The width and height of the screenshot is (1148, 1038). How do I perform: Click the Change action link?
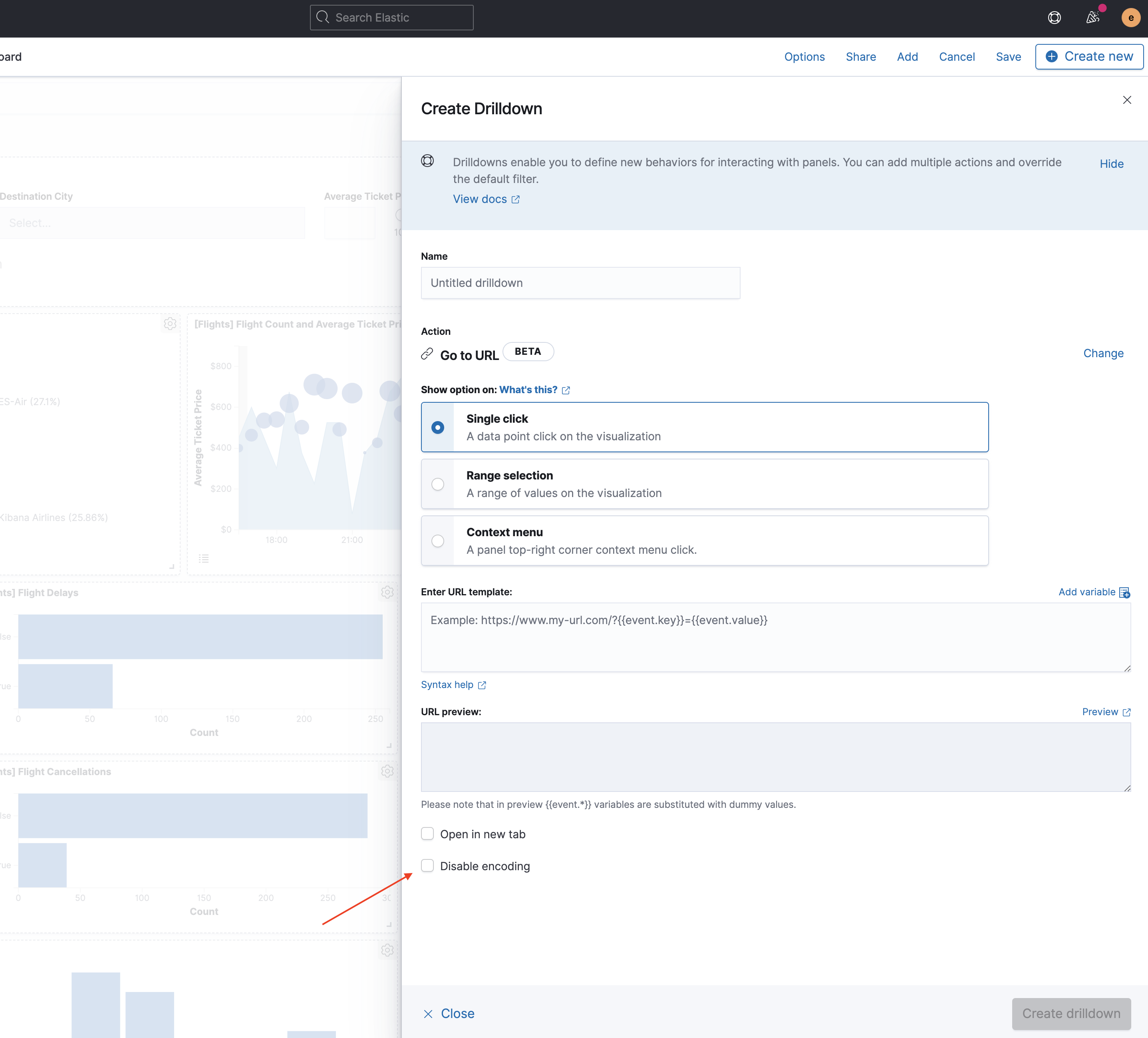pyautogui.click(x=1103, y=353)
